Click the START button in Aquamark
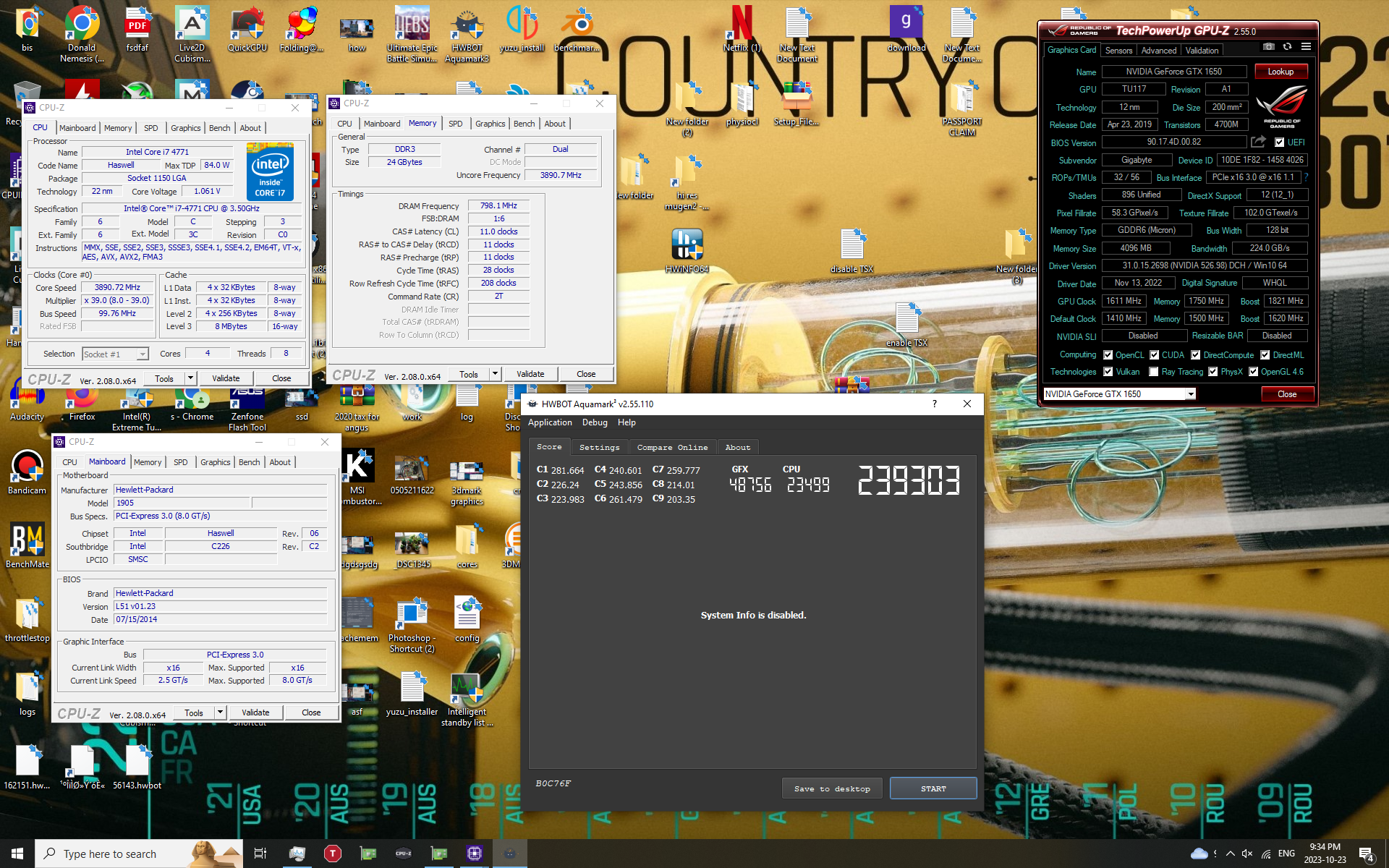 coord(933,788)
